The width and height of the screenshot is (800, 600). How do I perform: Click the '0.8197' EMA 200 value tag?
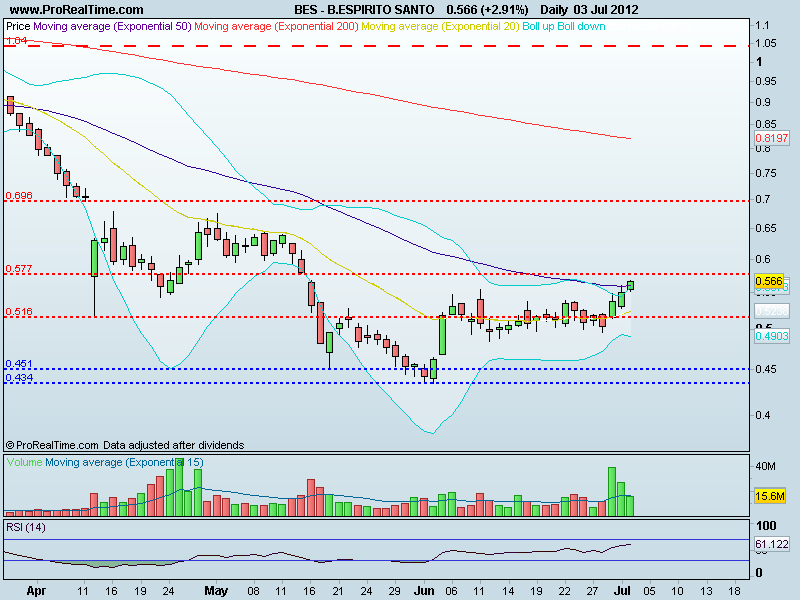pyautogui.click(x=771, y=138)
